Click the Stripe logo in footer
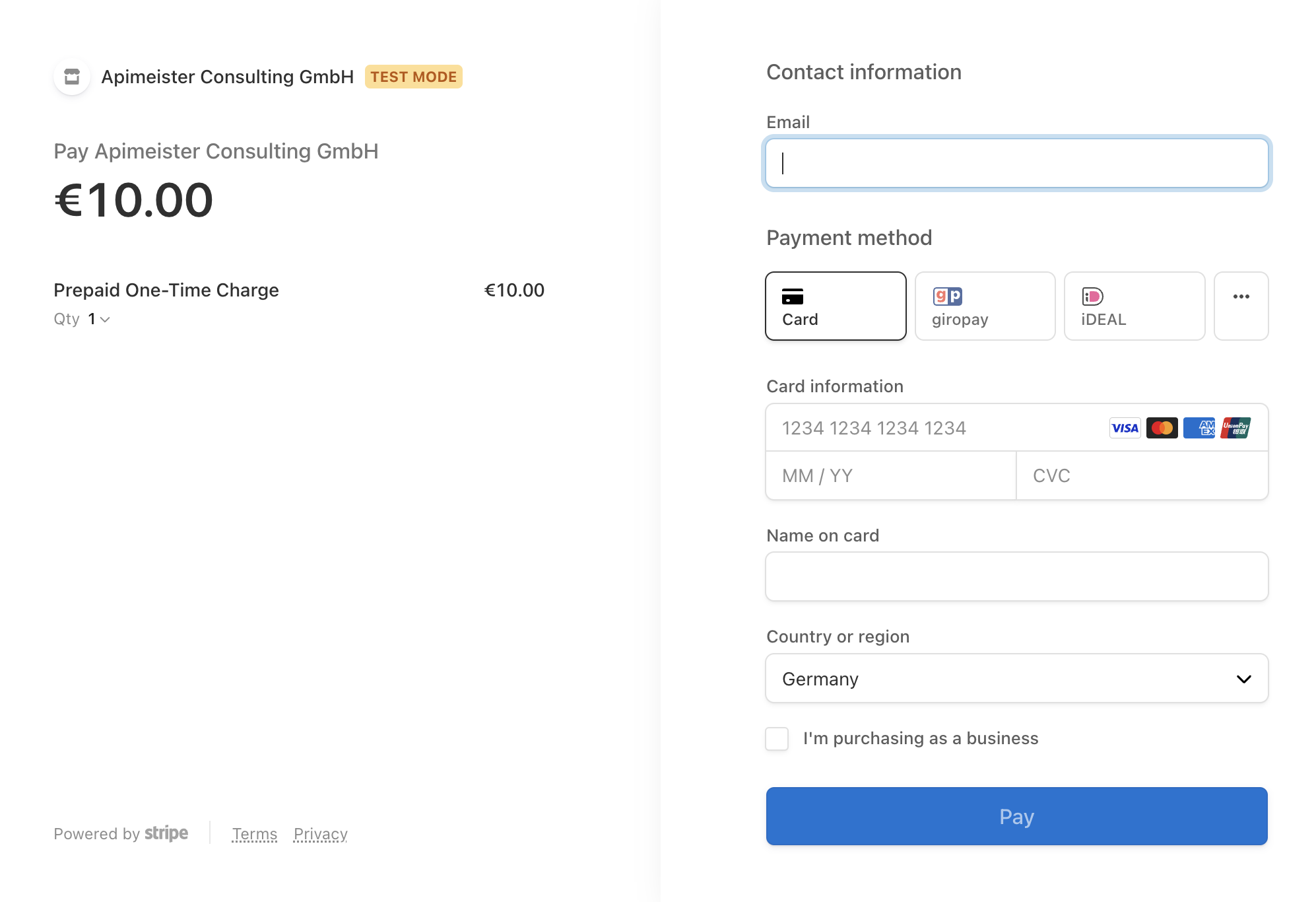 [166, 833]
